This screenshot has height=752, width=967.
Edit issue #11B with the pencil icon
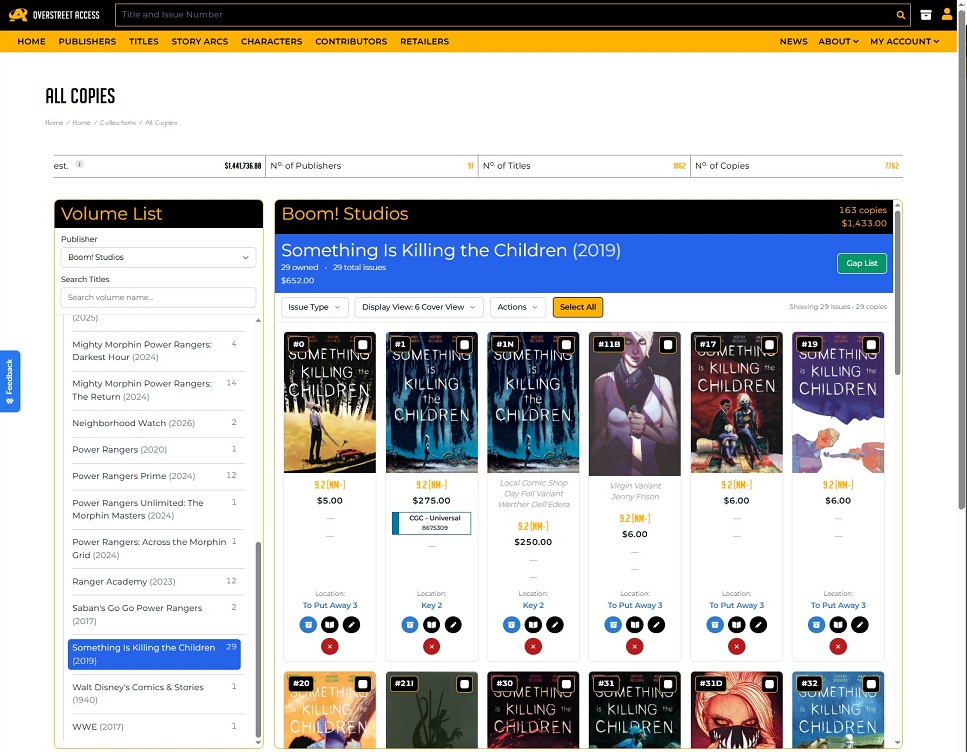click(x=656, y=625)
